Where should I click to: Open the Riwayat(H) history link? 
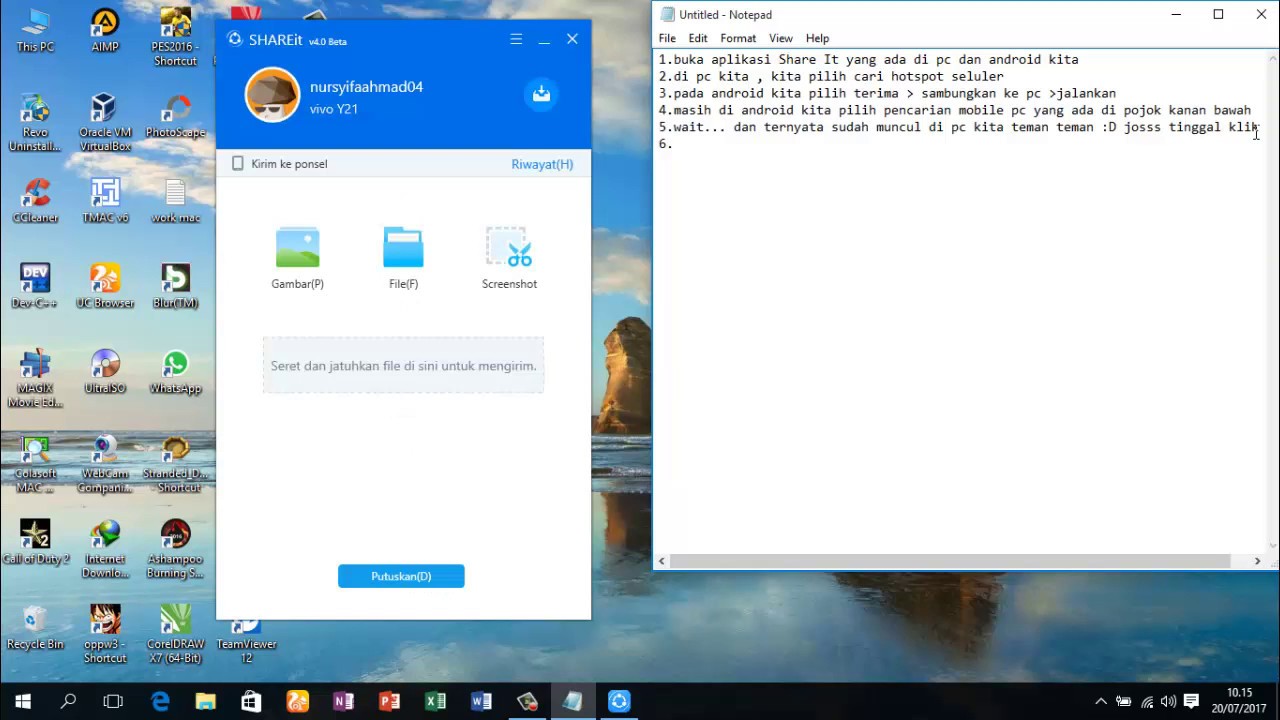(542, 164)
